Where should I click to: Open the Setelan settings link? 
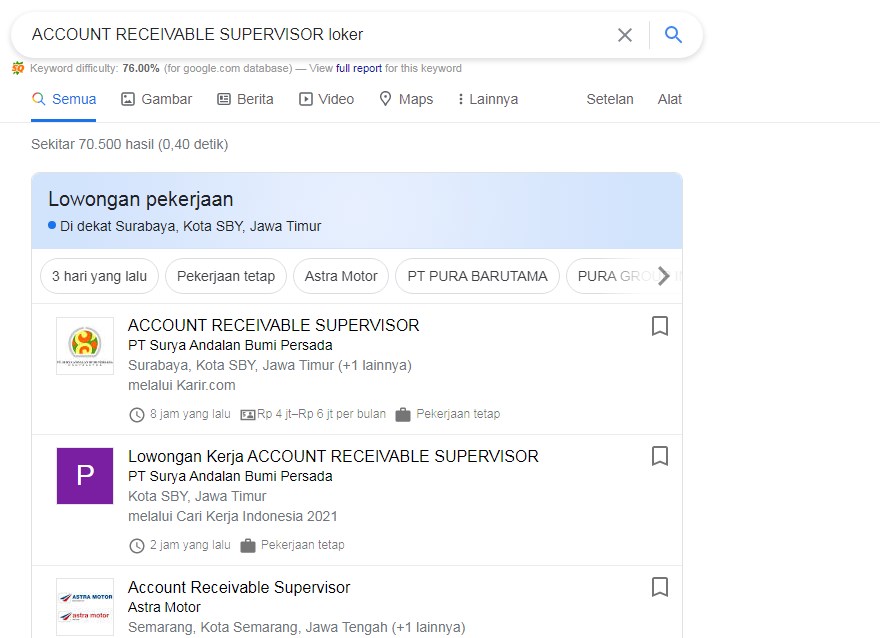(x=609, y=99)
